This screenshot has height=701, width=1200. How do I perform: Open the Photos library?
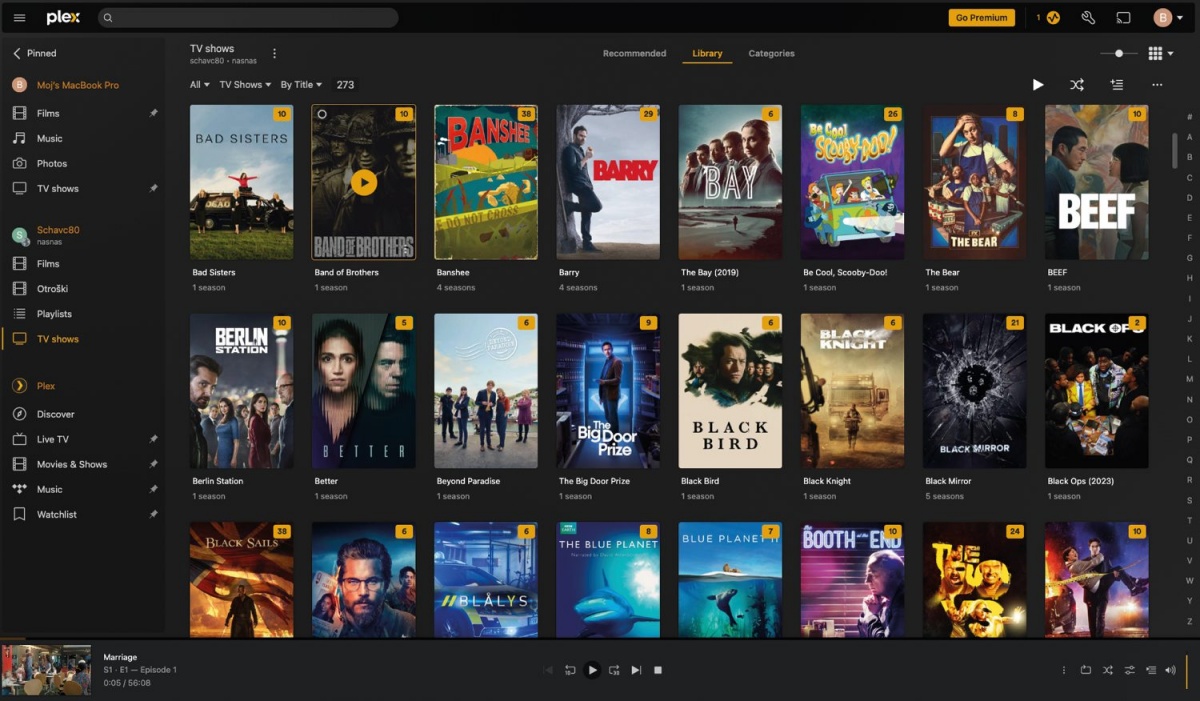[52, 163]
